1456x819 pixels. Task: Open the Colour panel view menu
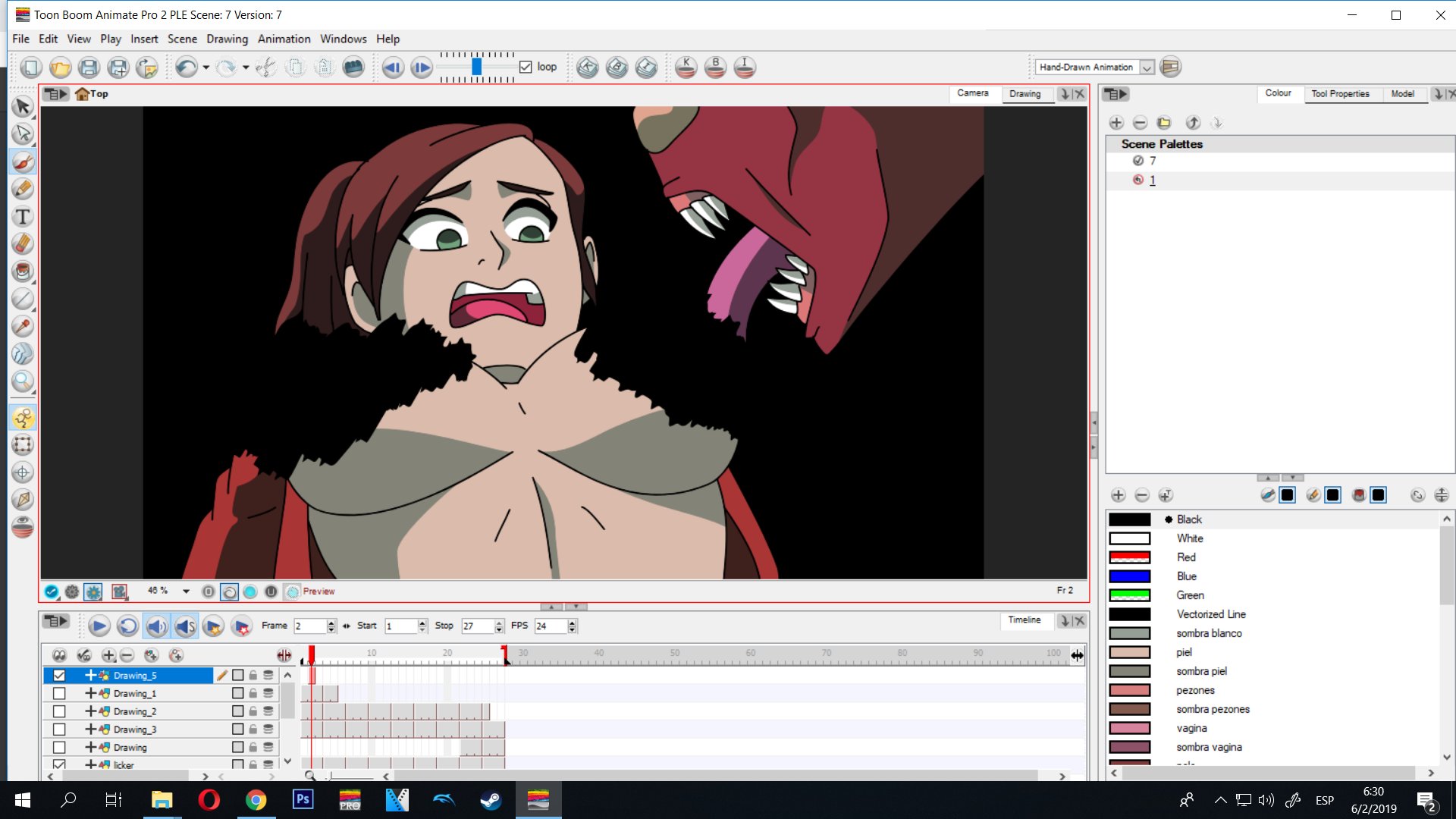point(1116,94)
